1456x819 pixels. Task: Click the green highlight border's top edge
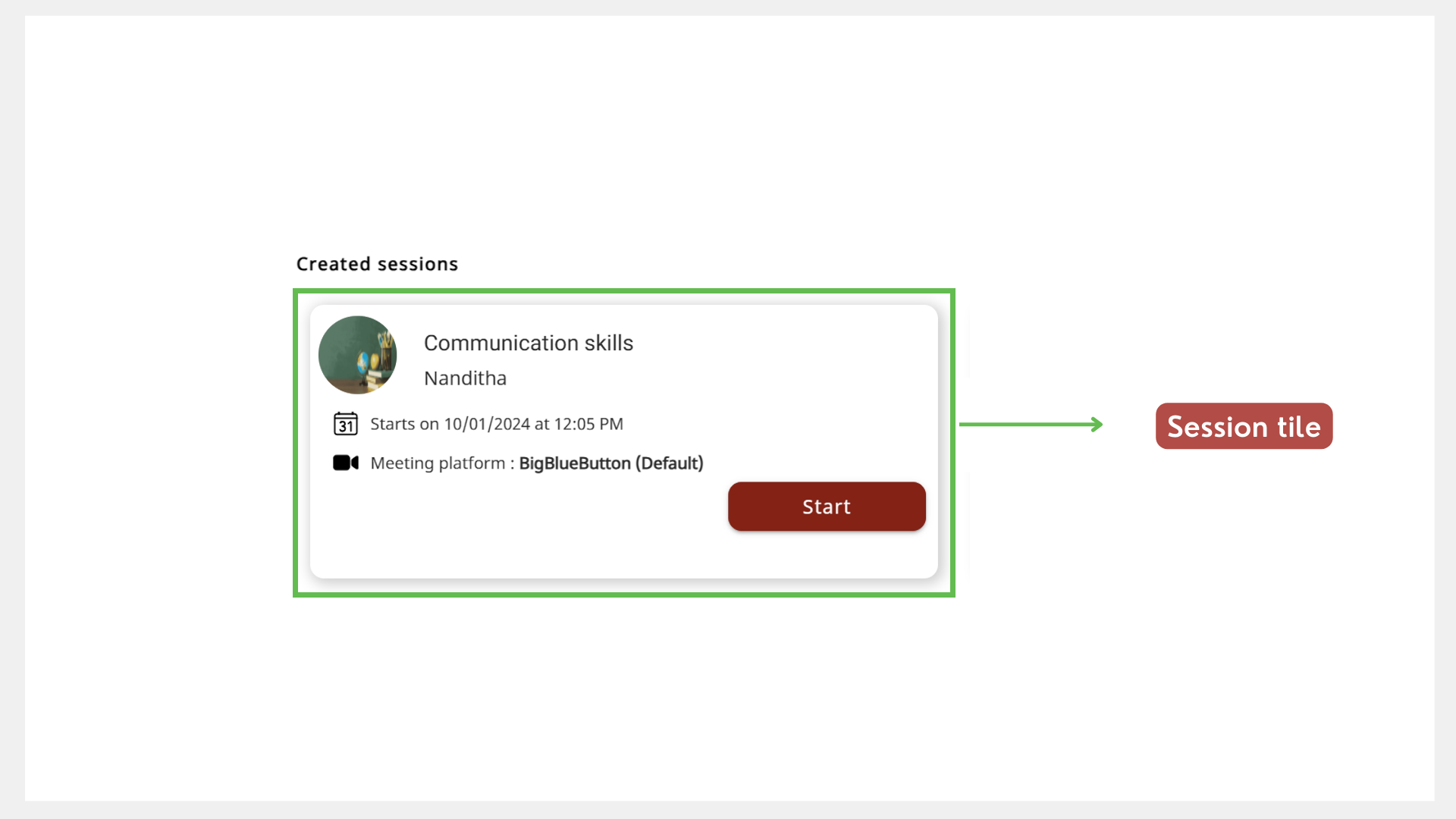(x=623, y=291)
